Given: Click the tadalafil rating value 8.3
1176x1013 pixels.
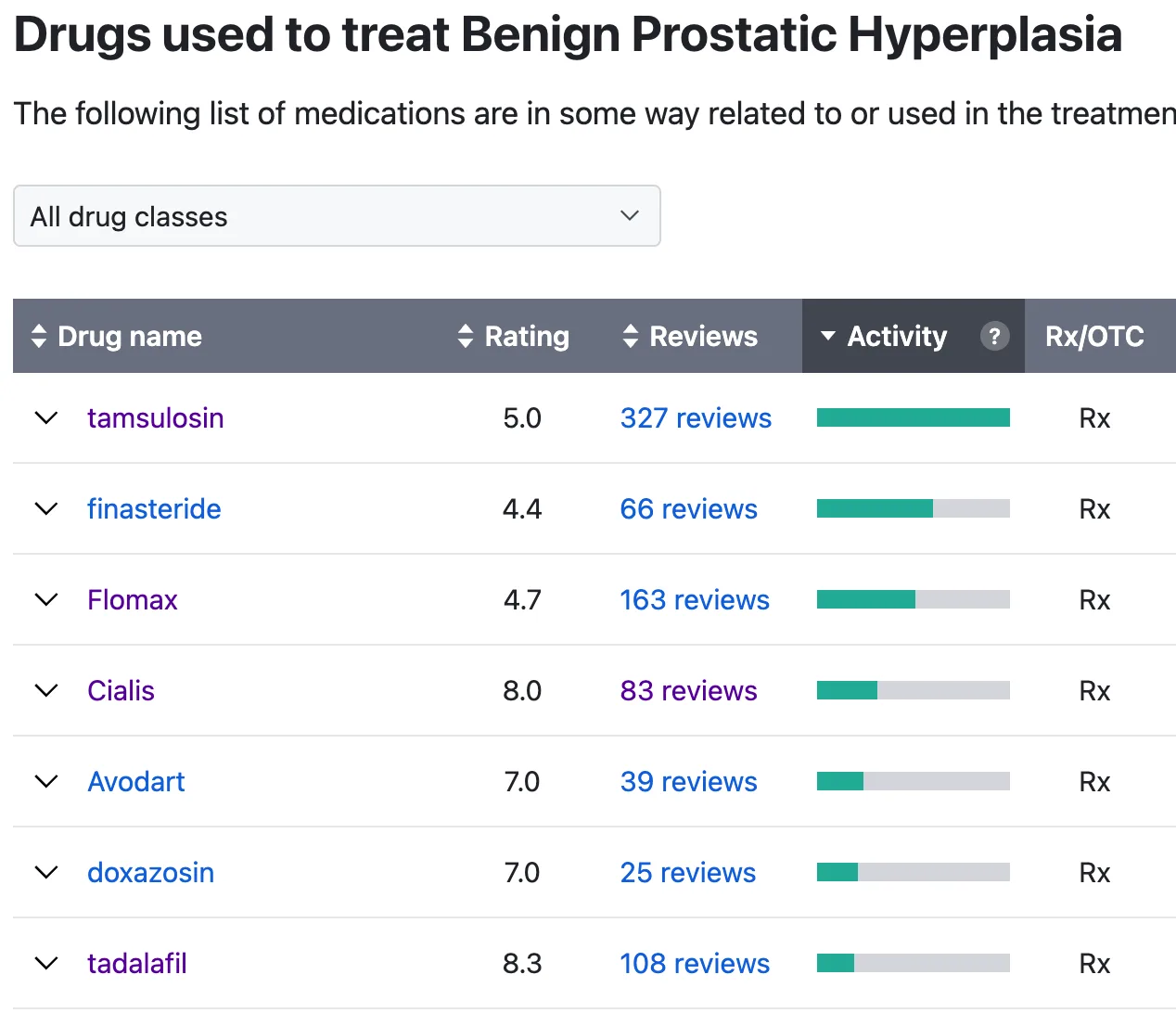Looking at the screenshot, I should pyautogui.click(x=522, y=964).
